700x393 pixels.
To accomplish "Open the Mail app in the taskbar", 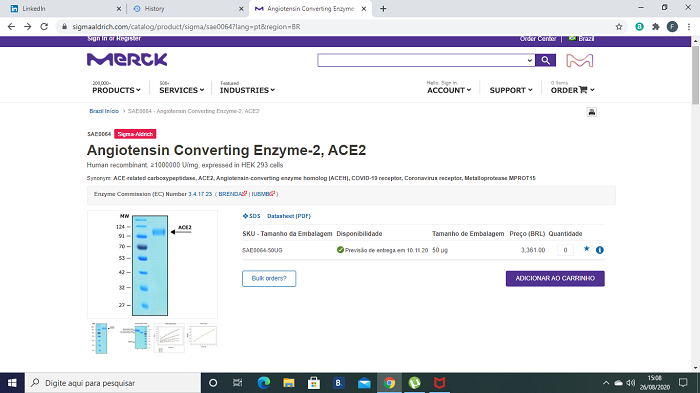I will tap(364, 383).
